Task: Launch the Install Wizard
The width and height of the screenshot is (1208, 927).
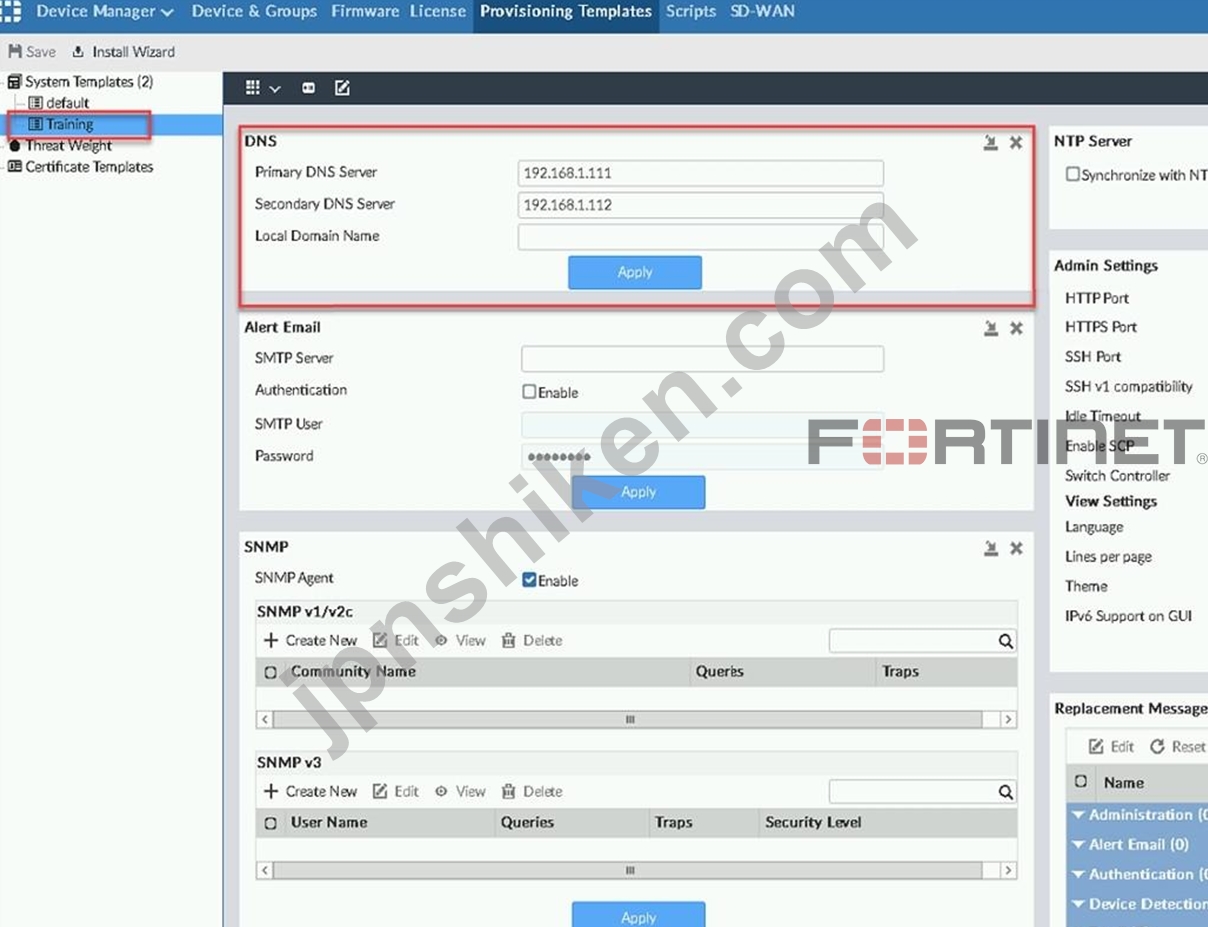Action: tap(123, 52)
